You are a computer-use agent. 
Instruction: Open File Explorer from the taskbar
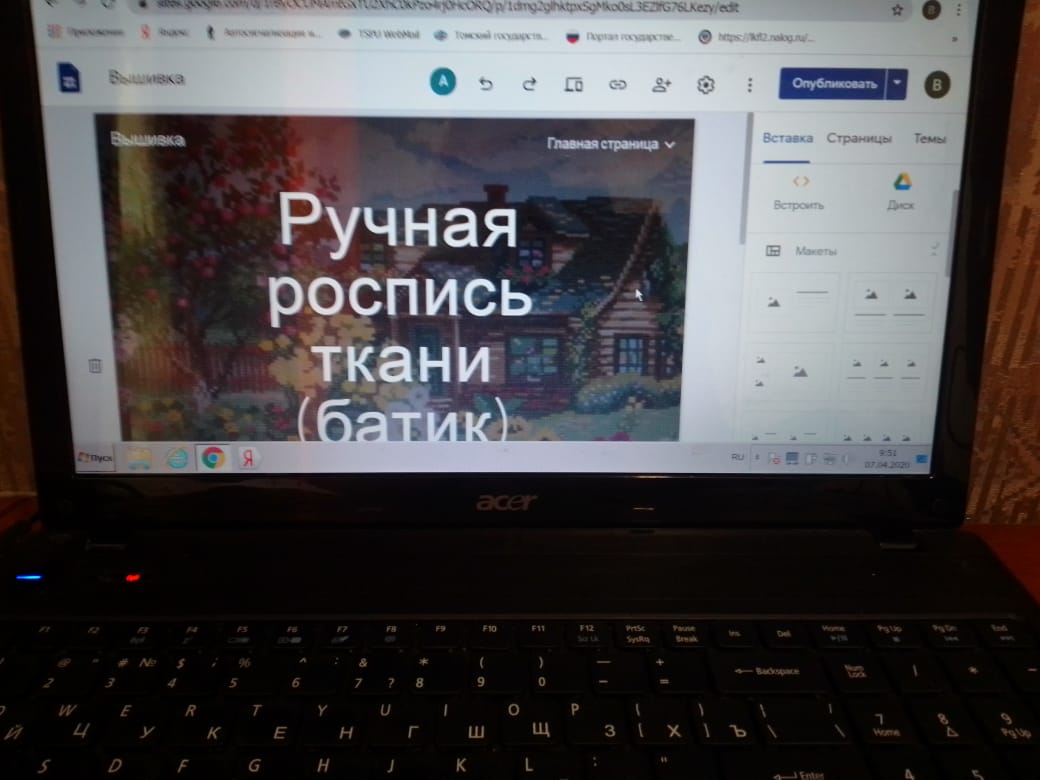tap(139, 458)
